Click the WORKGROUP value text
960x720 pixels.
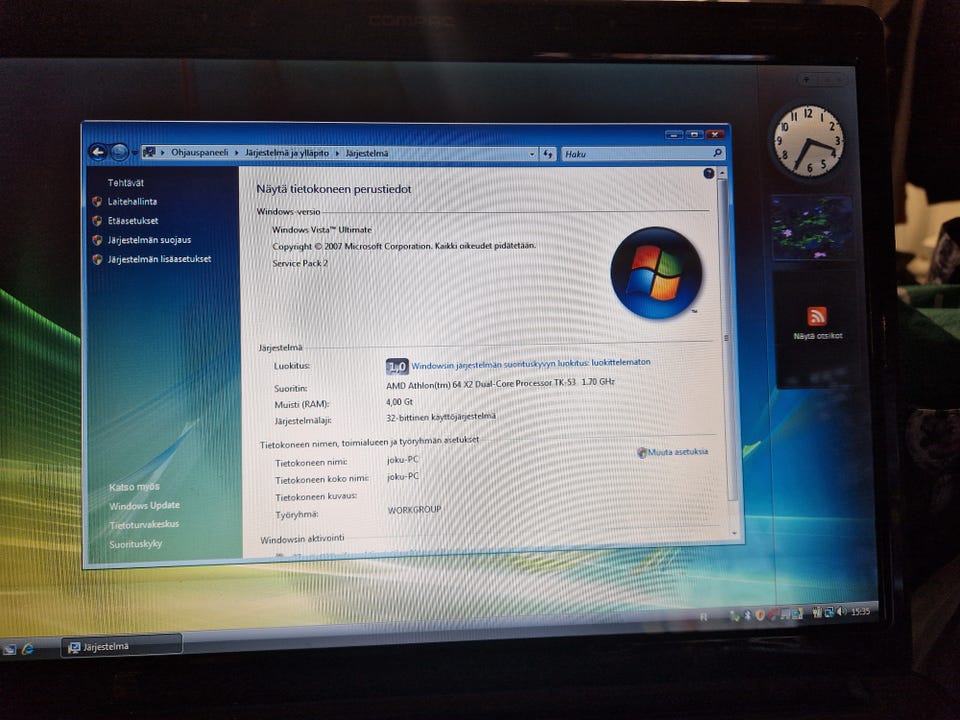[x=414, y=509]
